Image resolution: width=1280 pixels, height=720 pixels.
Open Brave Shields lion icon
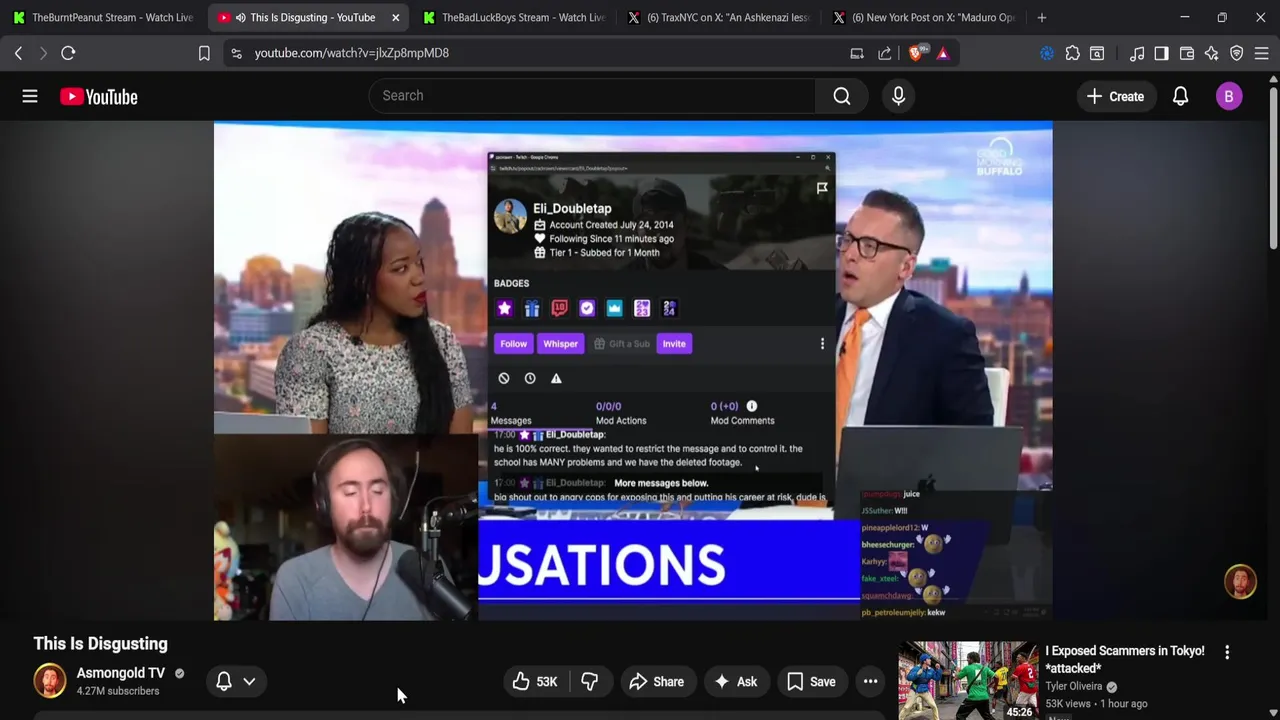[916, 53]
